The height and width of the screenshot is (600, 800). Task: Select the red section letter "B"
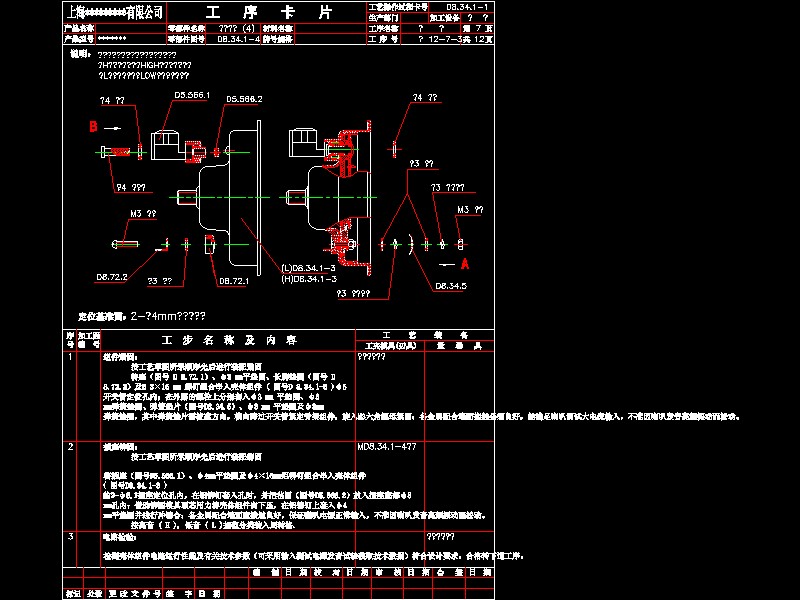[93, 126]
